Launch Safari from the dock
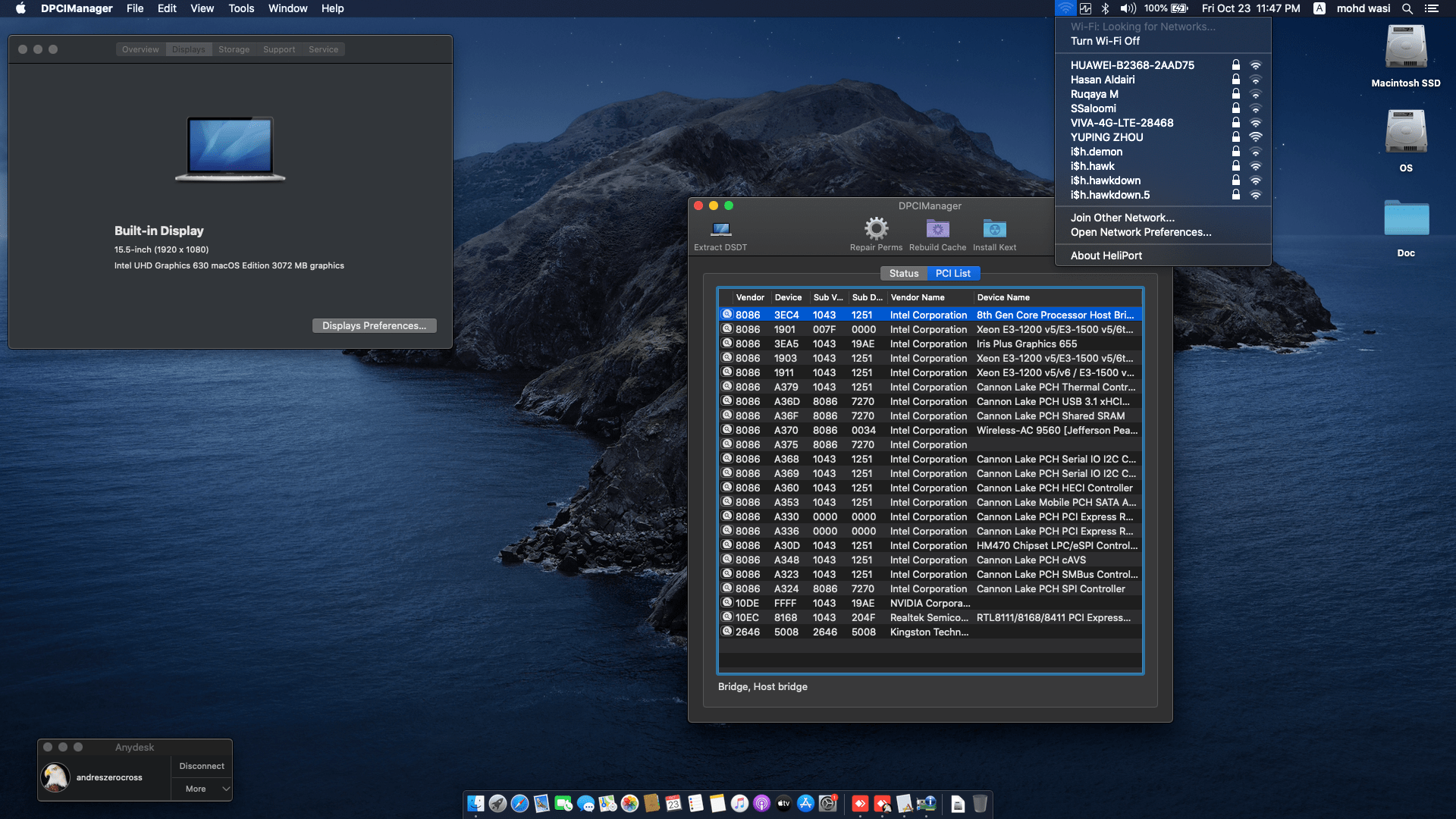The width and height of the screenshot is (1456, 819). point(519,804)
